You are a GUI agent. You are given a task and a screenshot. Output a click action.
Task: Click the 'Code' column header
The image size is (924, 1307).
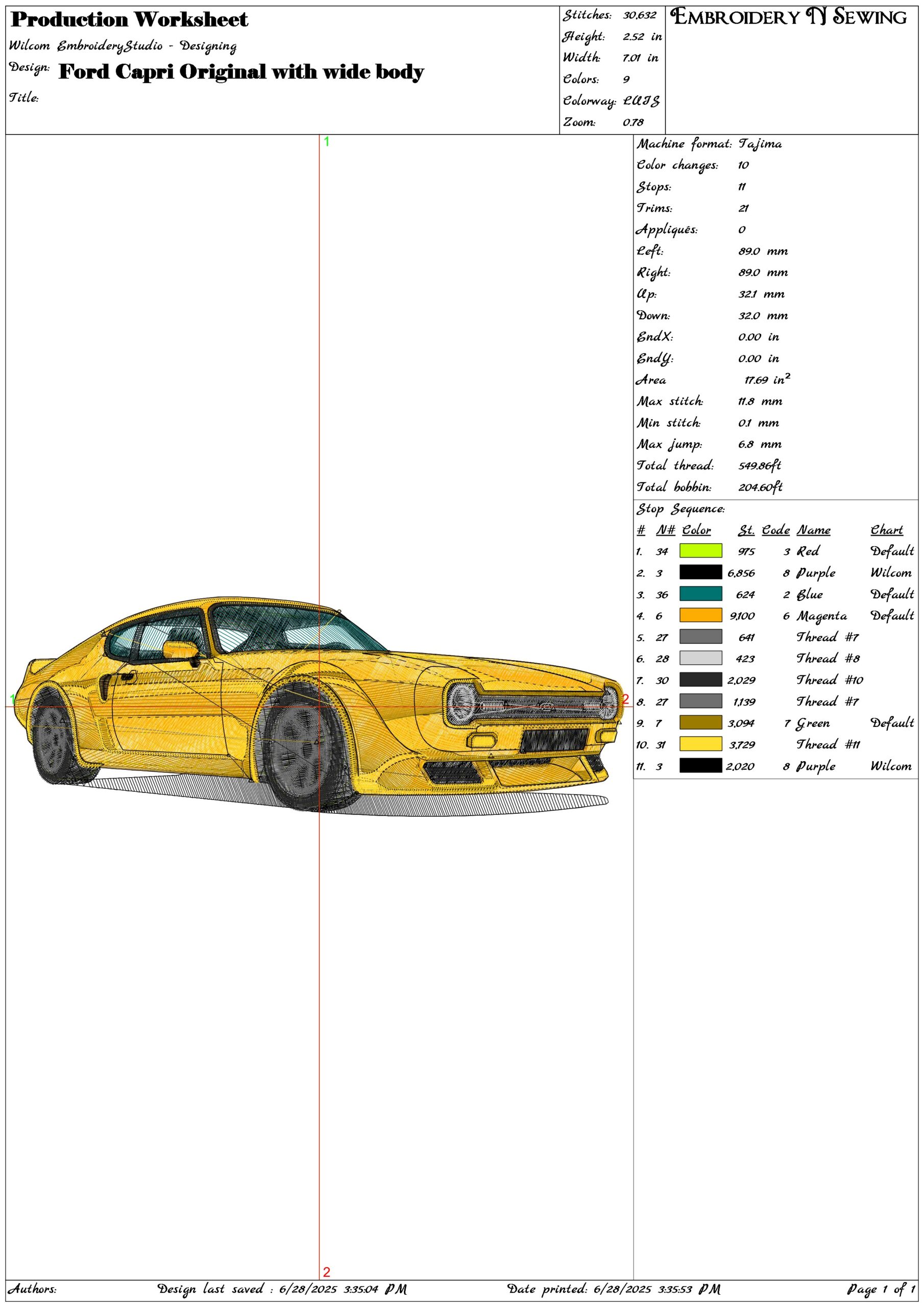coord(775,530)
